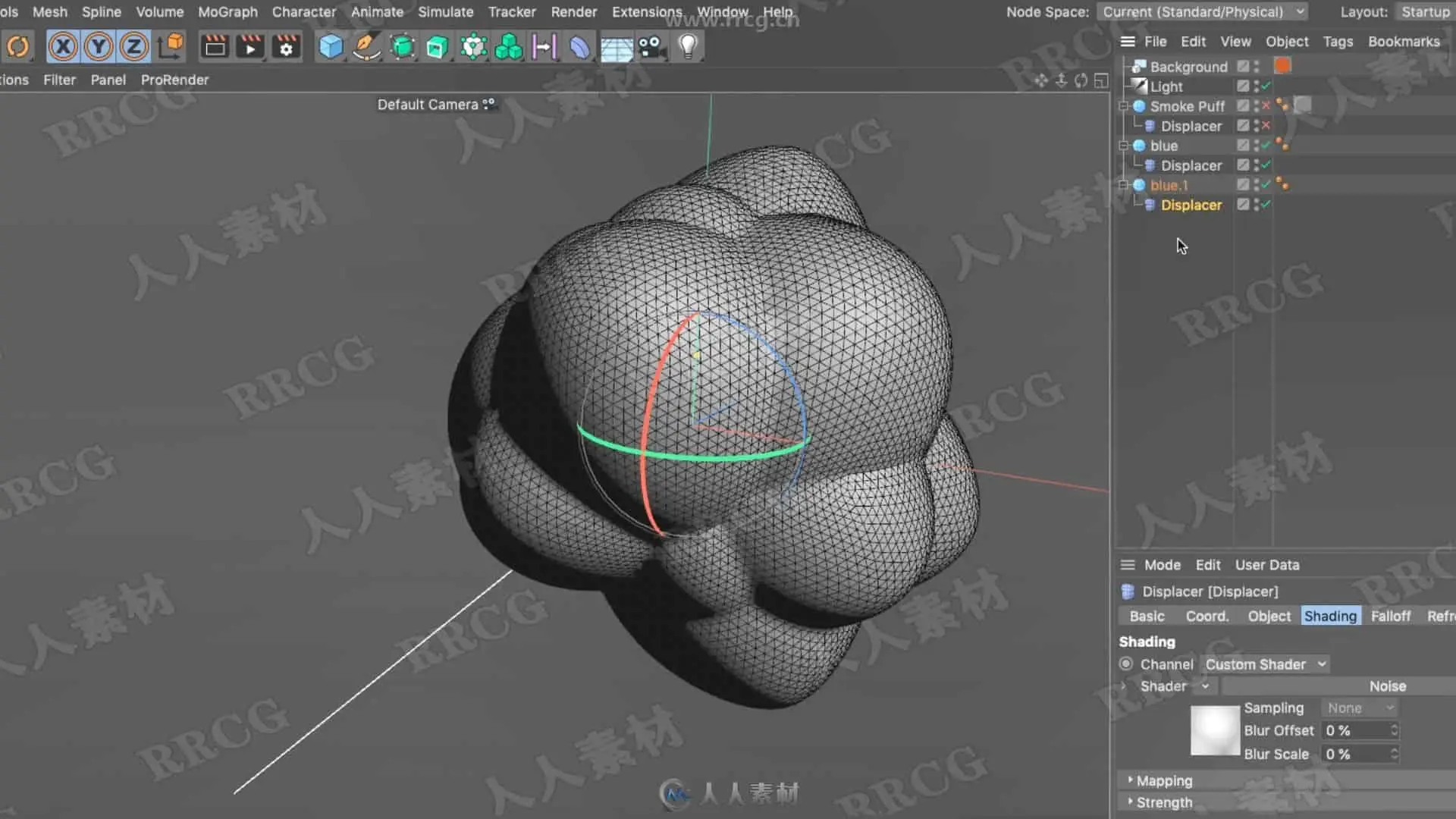Open the Layout Startup dropdown
1456x819 pixels.
coord(1425,12)
